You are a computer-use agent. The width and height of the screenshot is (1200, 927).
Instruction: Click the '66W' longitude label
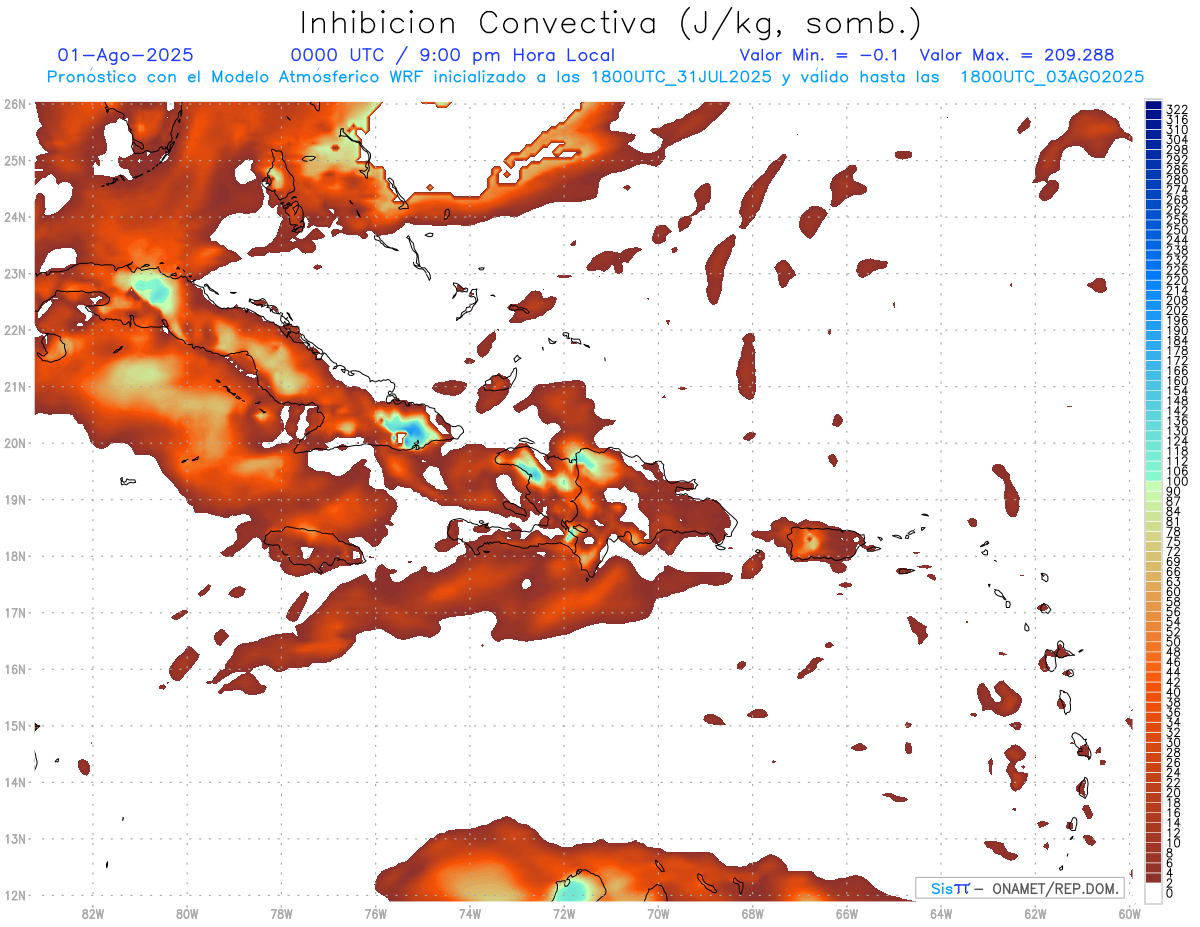[846, 912]
